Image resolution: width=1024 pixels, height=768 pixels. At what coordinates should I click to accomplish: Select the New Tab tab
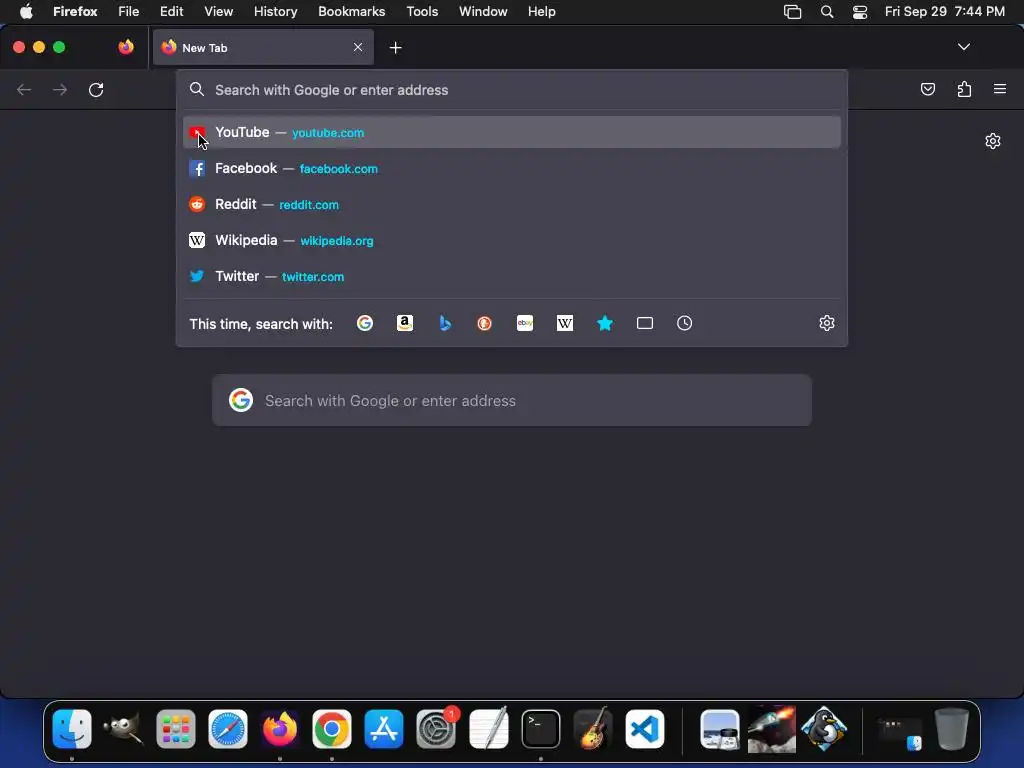click(263, 47)
